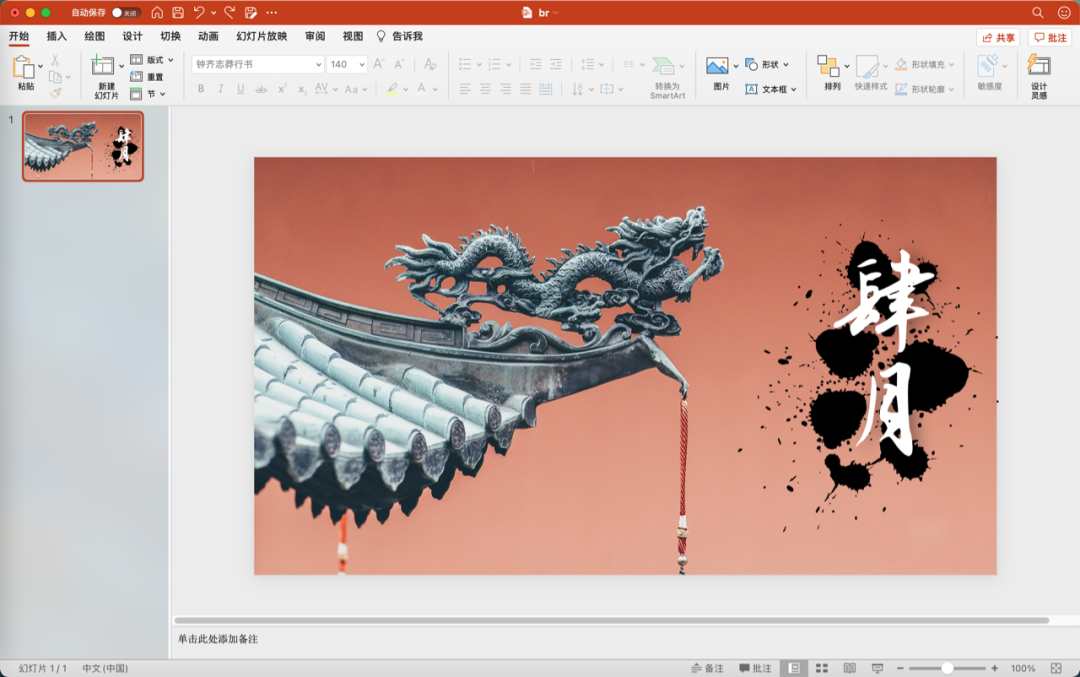Viewport: 1080px width, 677px height.
Task: Click the fit slide to window icon
Action: click(1056, 668)
